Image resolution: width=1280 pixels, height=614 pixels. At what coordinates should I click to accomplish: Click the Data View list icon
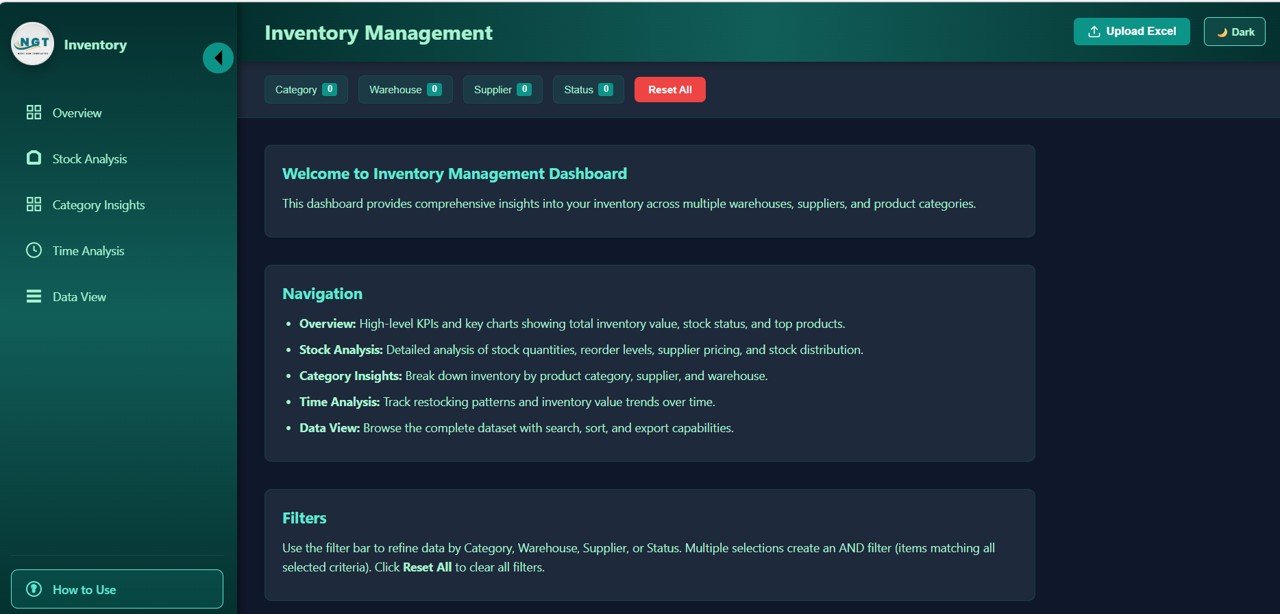pyautogui.click(x=34, y=297)
